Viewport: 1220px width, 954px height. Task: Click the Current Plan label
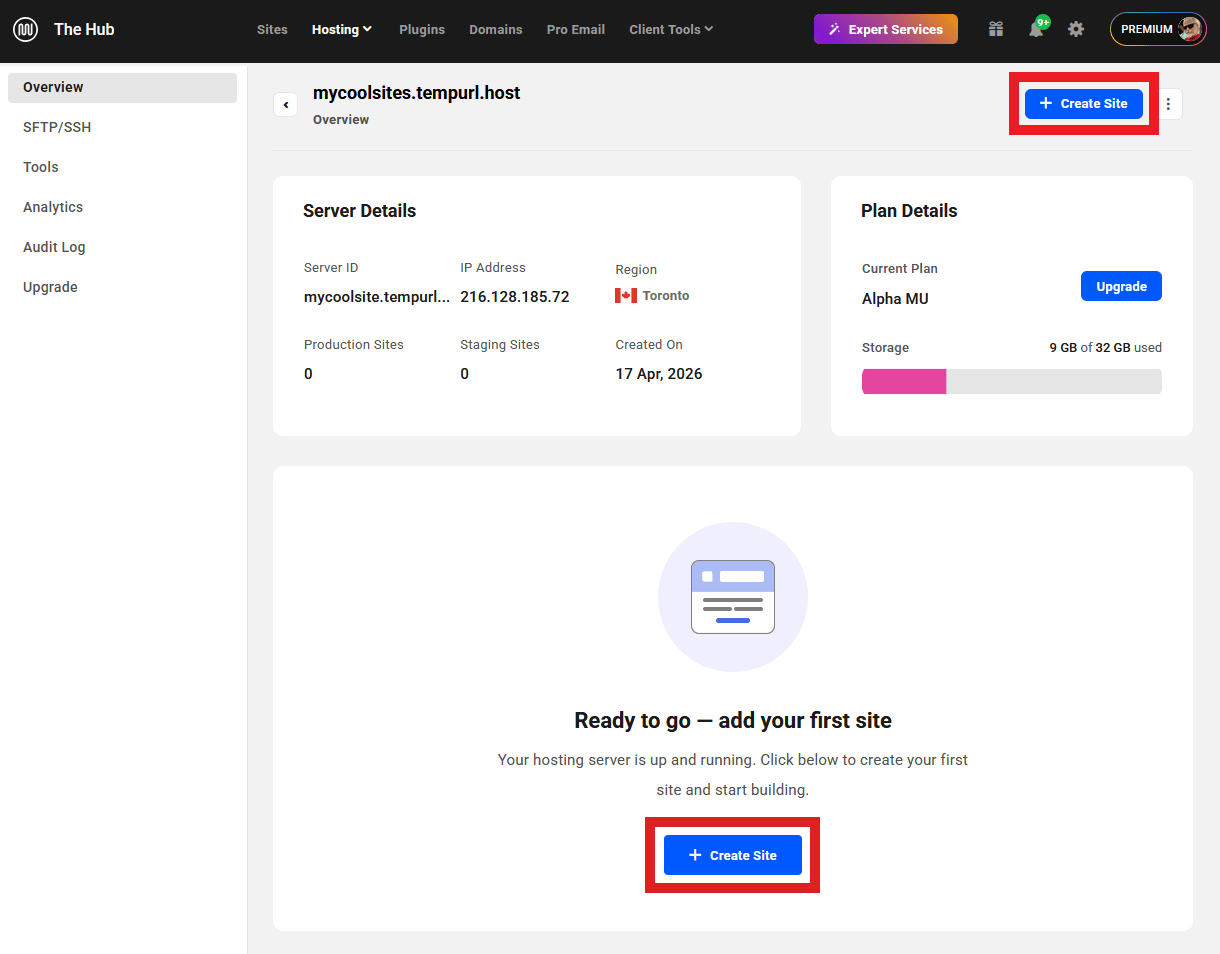[x=900, y=269]
